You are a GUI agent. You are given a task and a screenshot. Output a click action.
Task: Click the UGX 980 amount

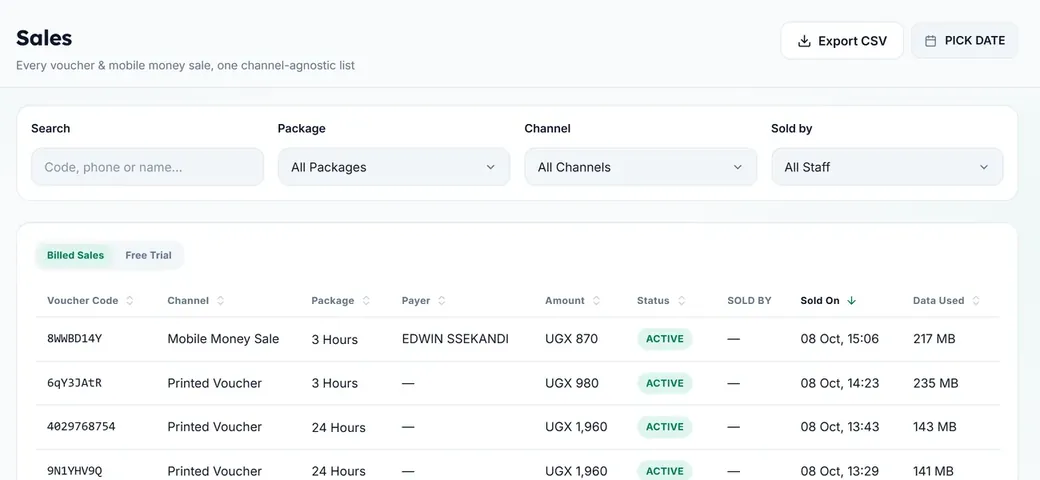(572, 383)
